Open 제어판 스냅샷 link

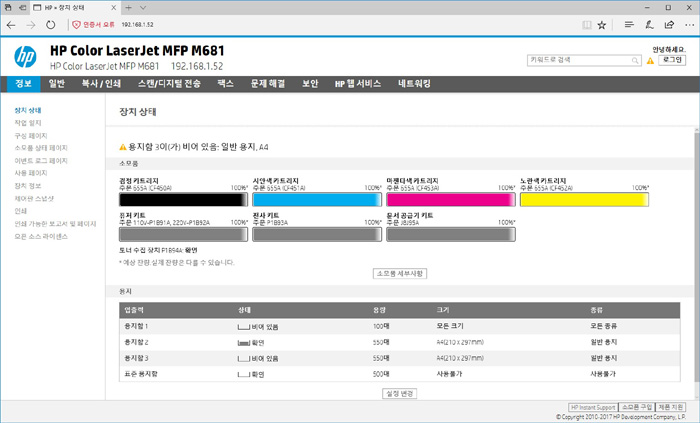(34, 199)
